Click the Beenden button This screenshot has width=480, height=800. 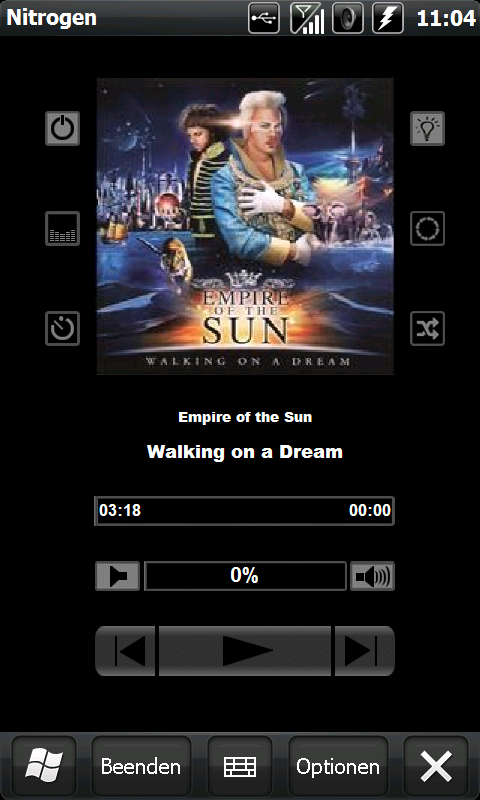(141, 766)
